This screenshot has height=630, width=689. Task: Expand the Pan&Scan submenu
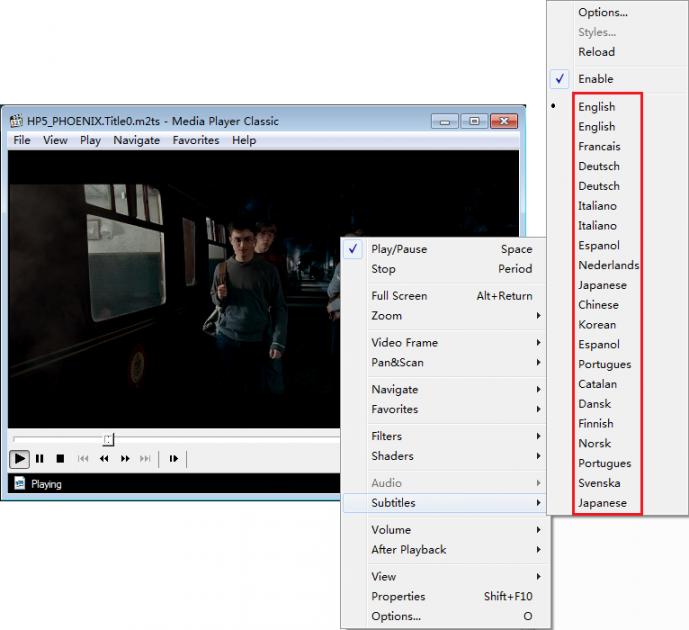click(444, 362)
